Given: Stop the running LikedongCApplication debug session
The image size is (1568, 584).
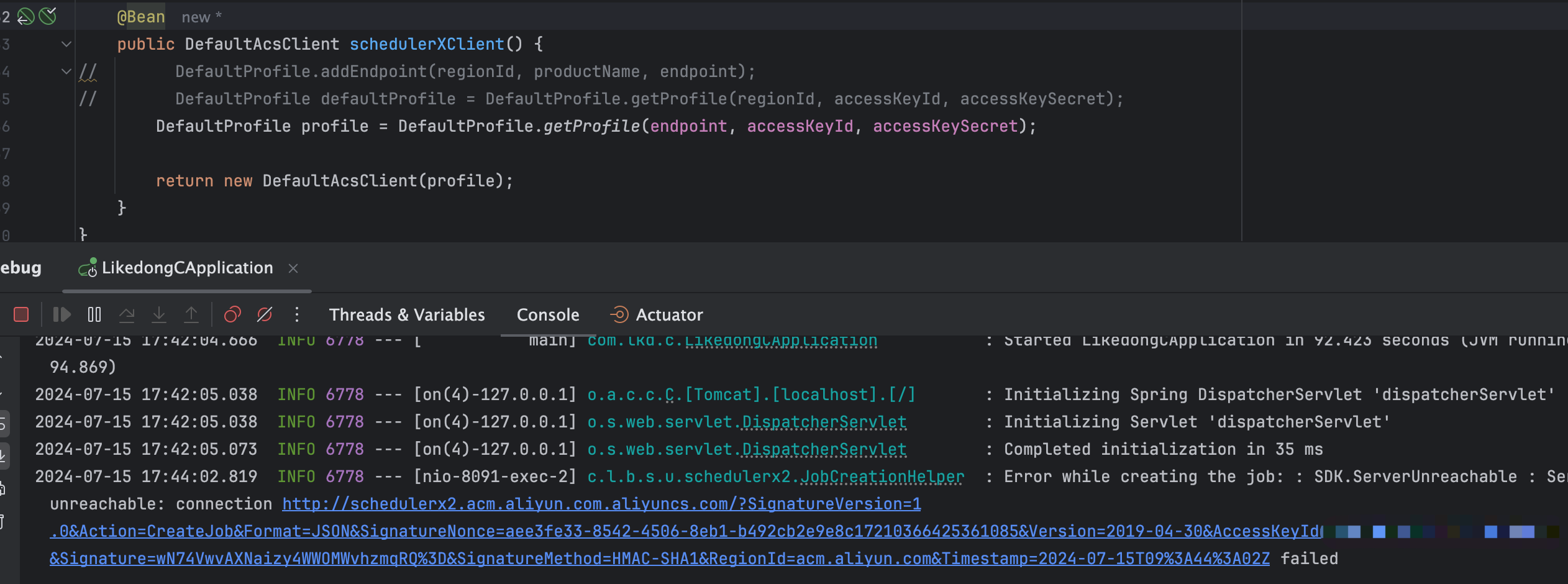Looking at the screenshot, I should [21, 315].
